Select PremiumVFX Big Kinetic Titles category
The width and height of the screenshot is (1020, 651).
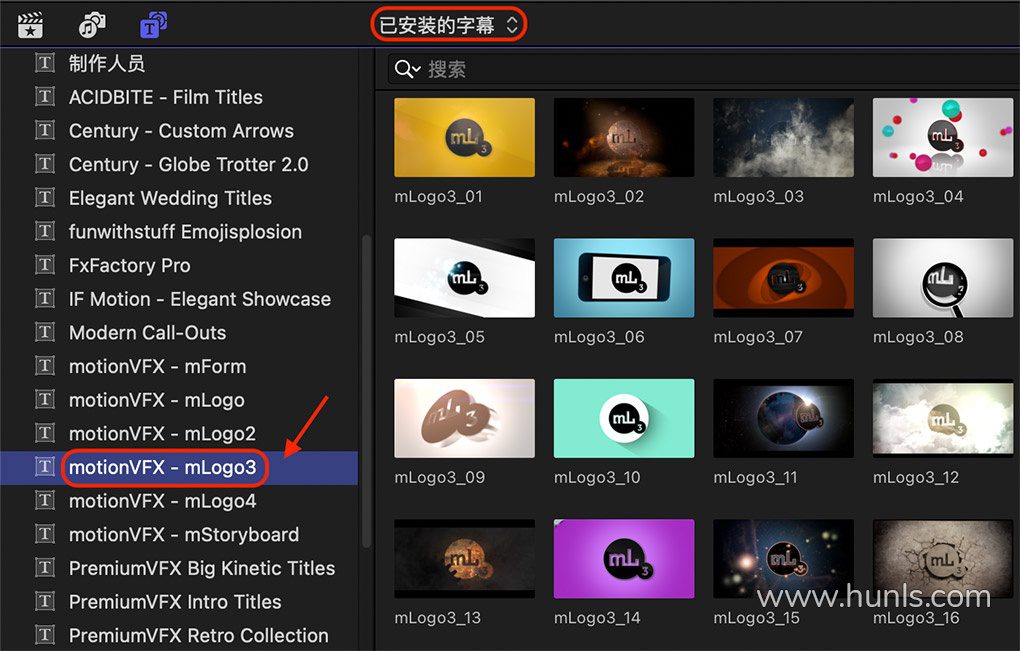[179, 568]
